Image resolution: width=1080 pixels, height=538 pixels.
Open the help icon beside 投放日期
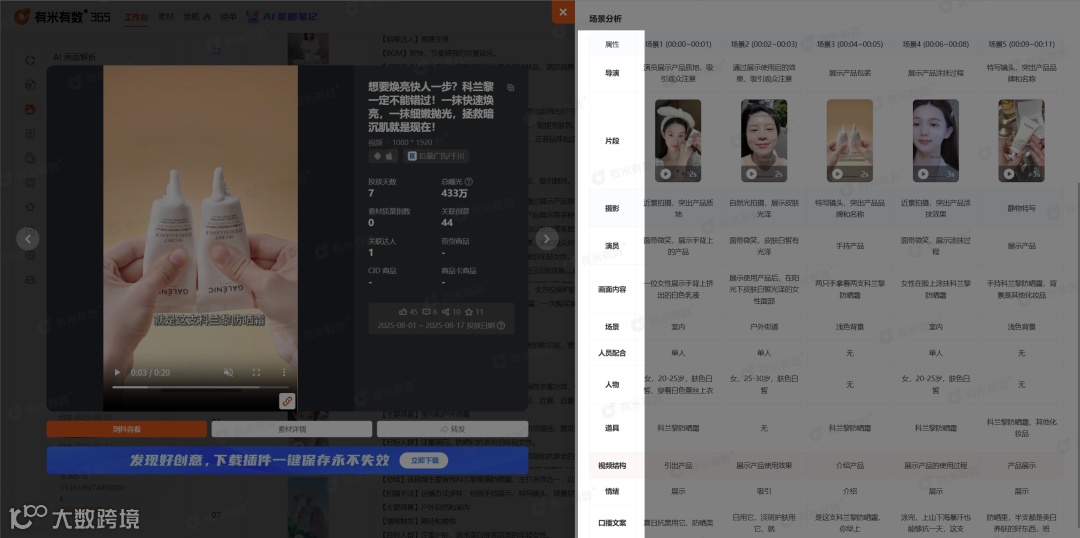[501, 325]
